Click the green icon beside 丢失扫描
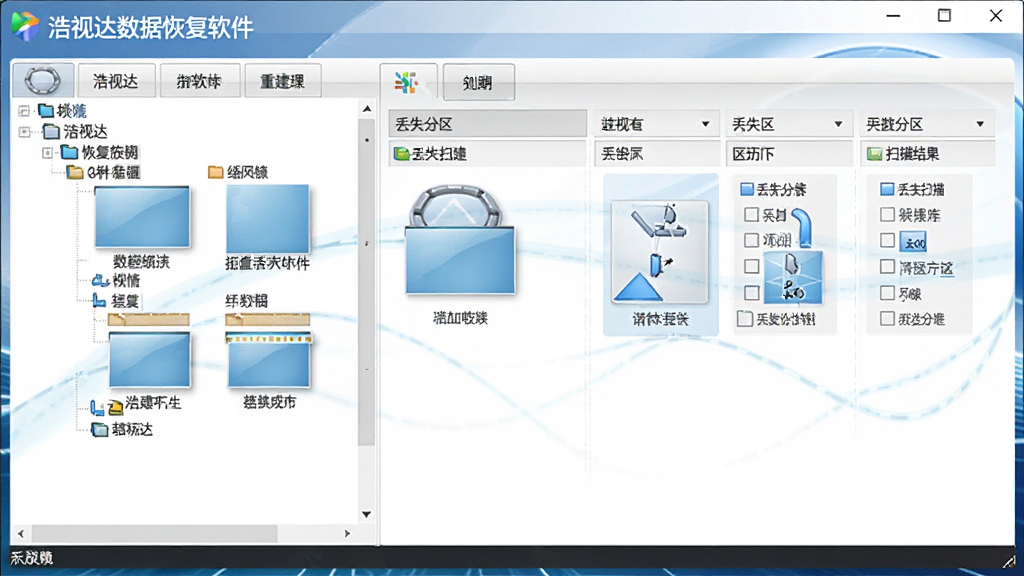The width and height of the screenshot is (1024, 576). pos(402,154)
